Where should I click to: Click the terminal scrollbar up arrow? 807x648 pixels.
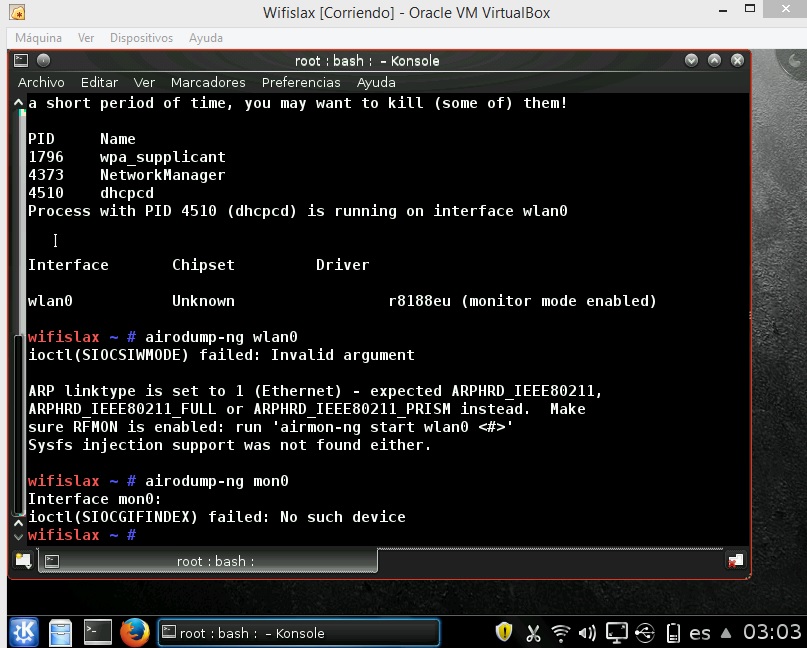19,102
